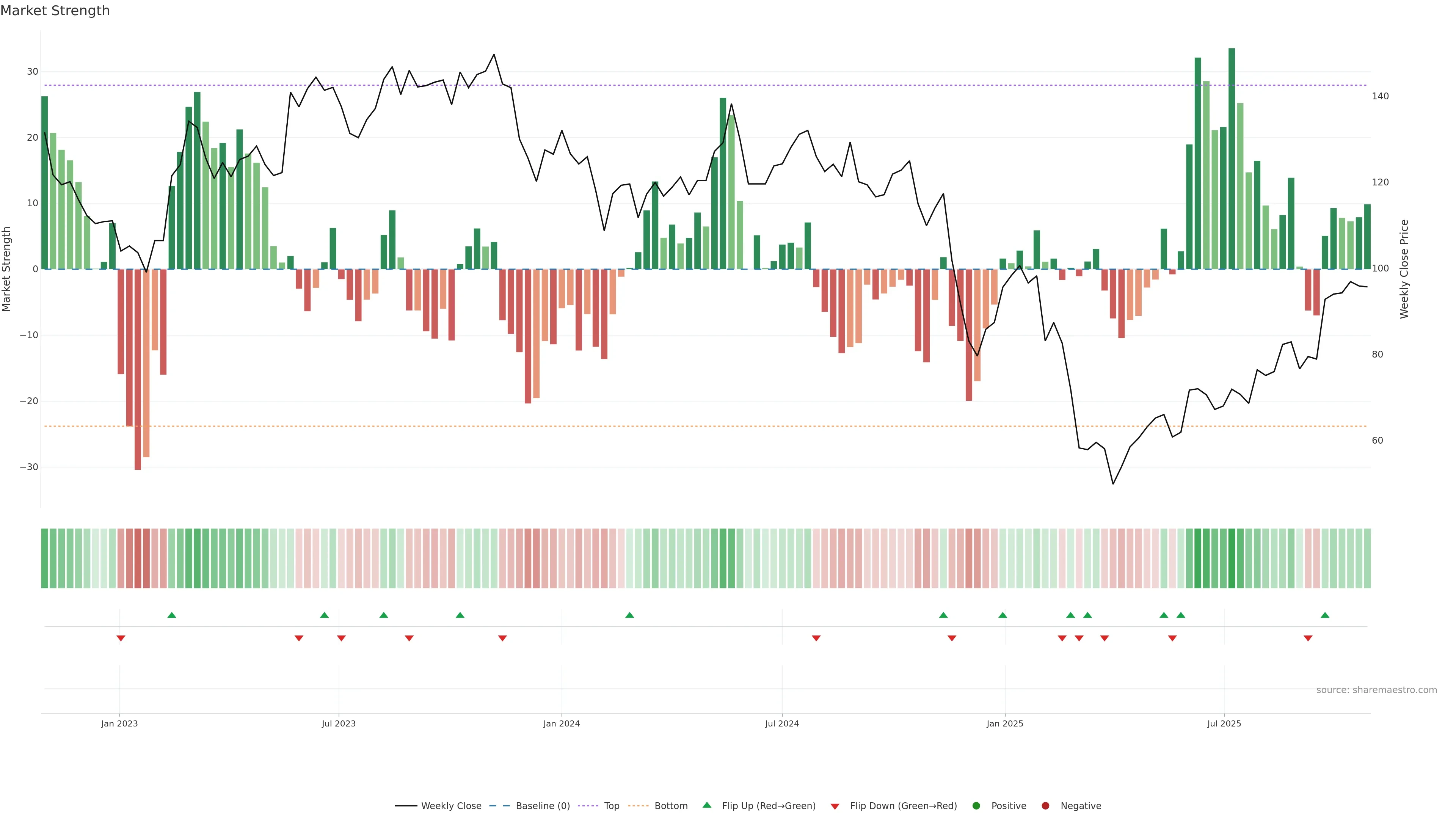The width and height of the screenshot is (1456, 819).
Task: Click the last Flip Up marker after Jul 2025
Action: 1325,615
